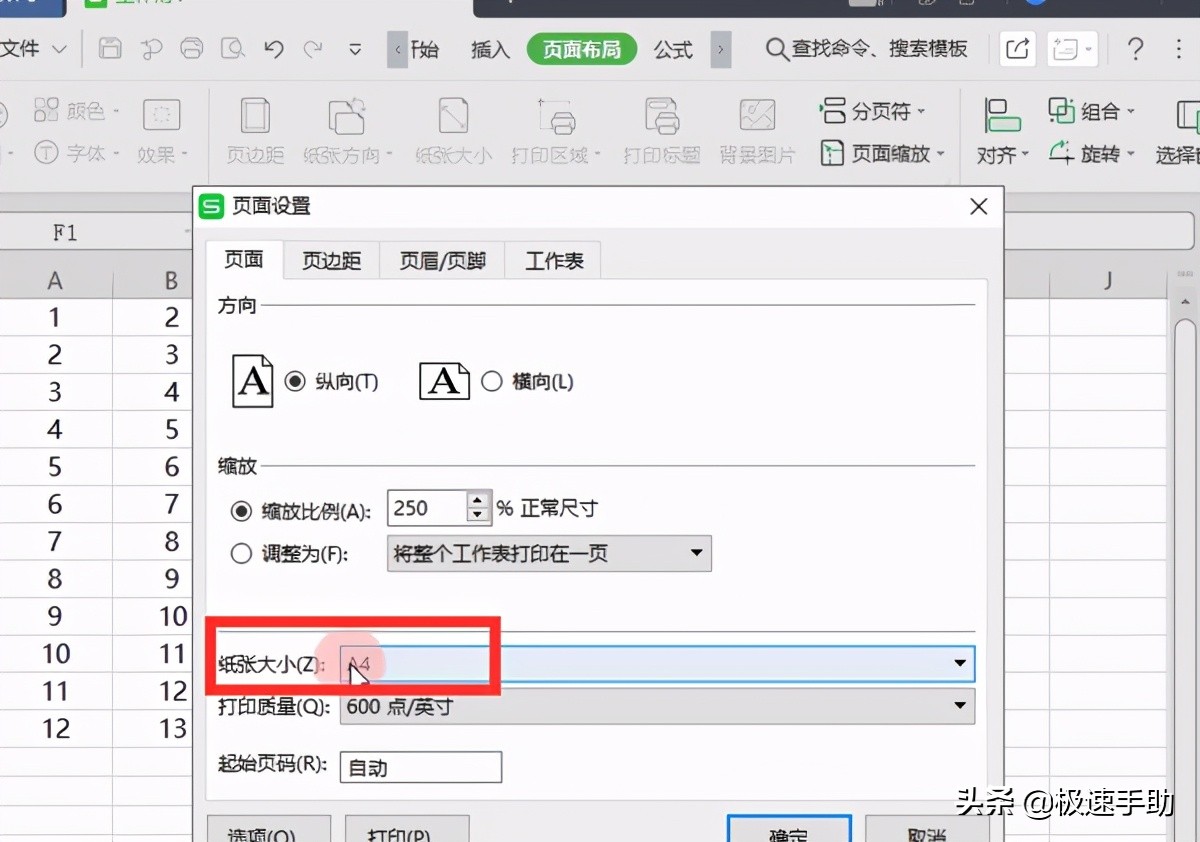Open the 页边距 margins tool
Screen dimensions: 1200x842
click(255, 130)
